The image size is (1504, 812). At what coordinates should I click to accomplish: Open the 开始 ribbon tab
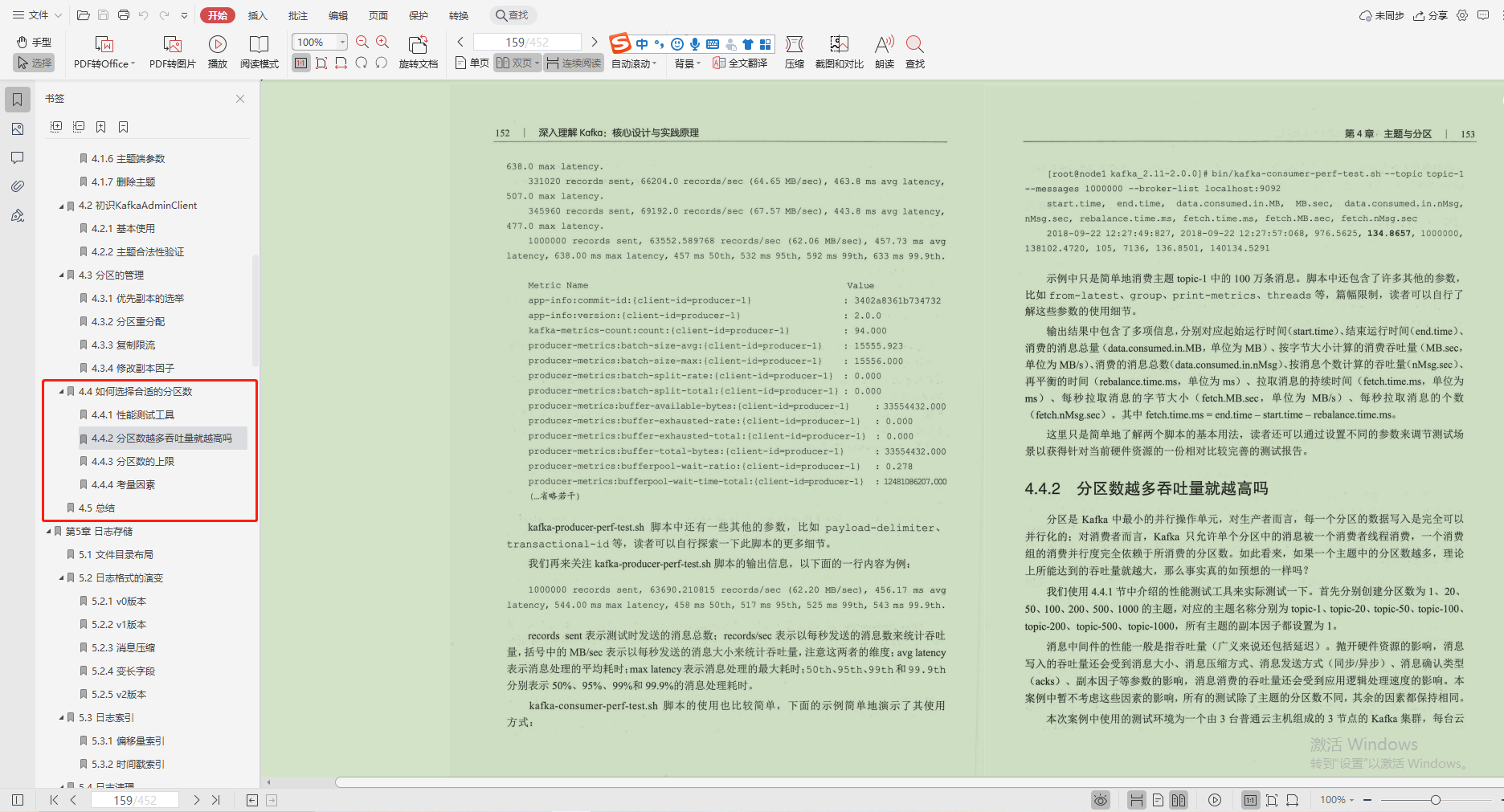[218, 15]
